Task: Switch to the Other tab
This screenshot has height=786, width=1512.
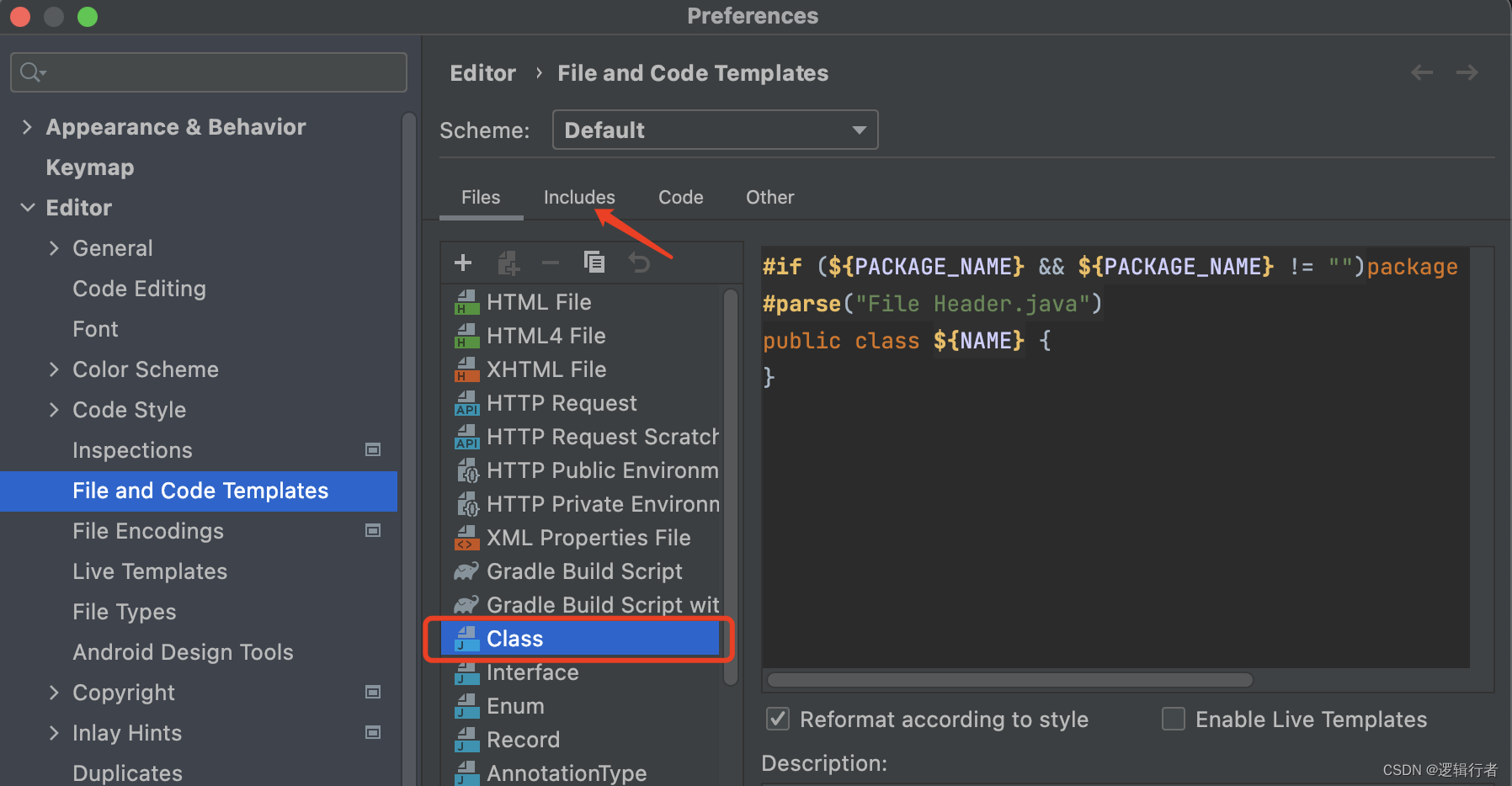Action: (769, 197)
